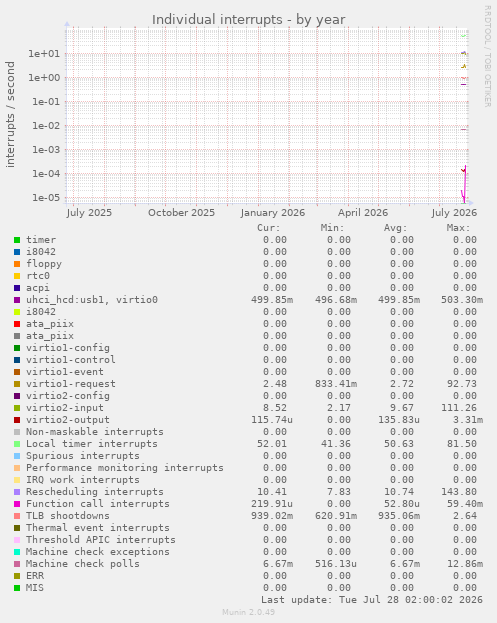This screenshot has height=623, width=497.
Task: Click the October 2025 axis label
Action: pyautogui.click(x=181, y=213)
